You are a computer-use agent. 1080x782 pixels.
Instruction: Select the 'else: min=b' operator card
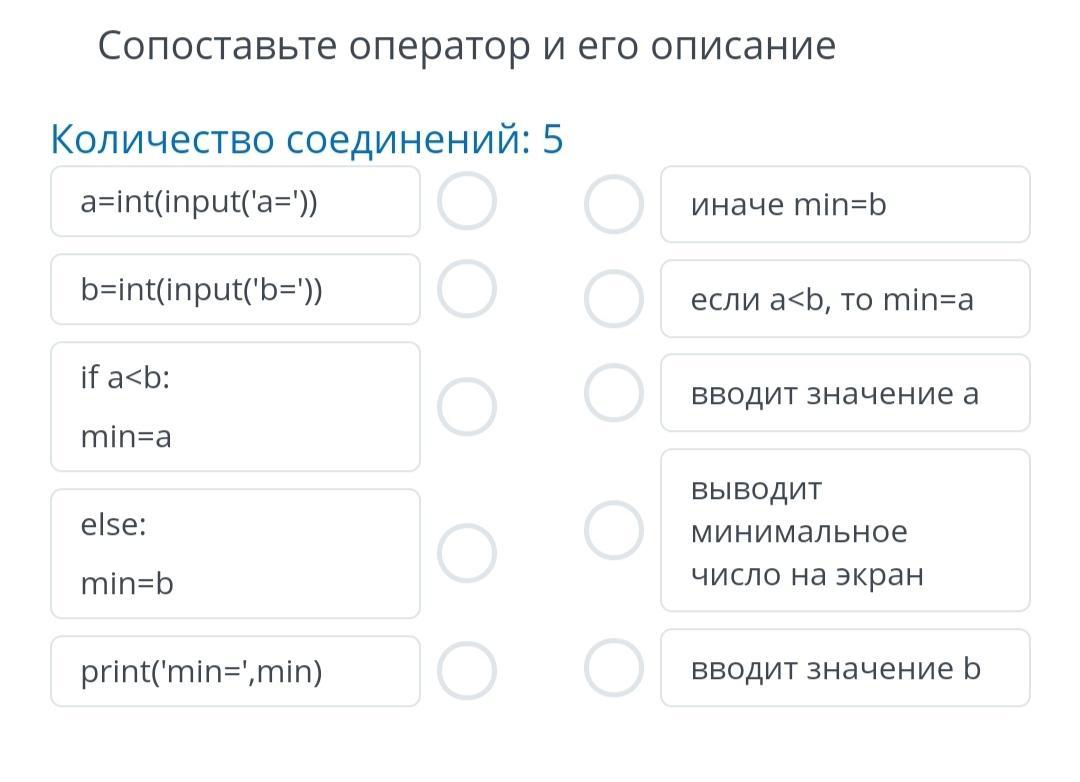pyautogui.click(x=235, y=554)
